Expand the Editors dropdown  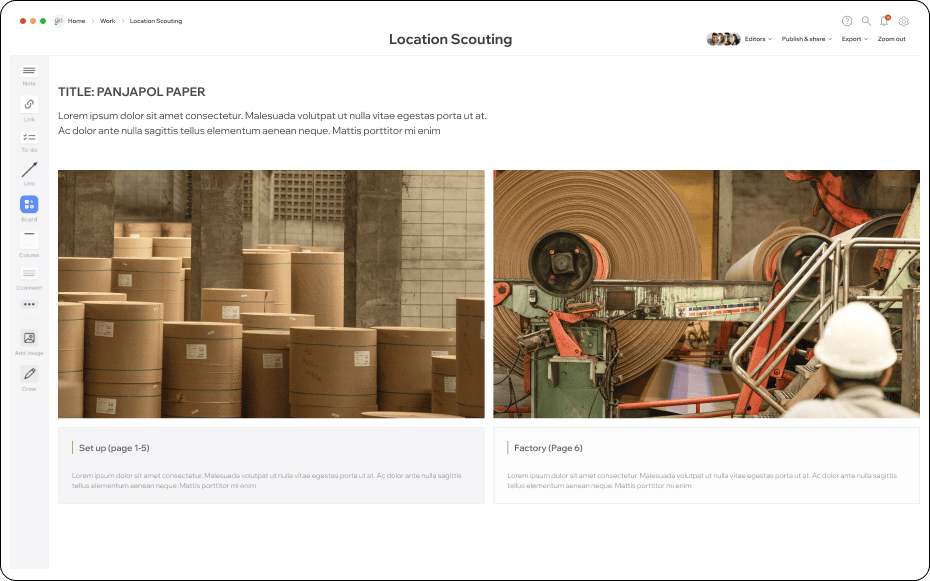(x=758, y=39)
